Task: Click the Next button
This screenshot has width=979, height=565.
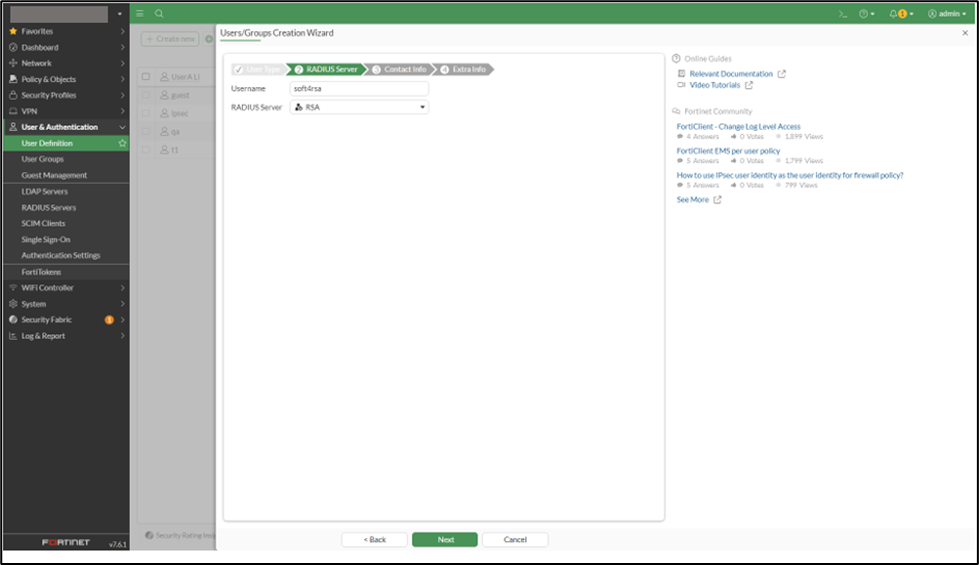Action: pos(445,539)
